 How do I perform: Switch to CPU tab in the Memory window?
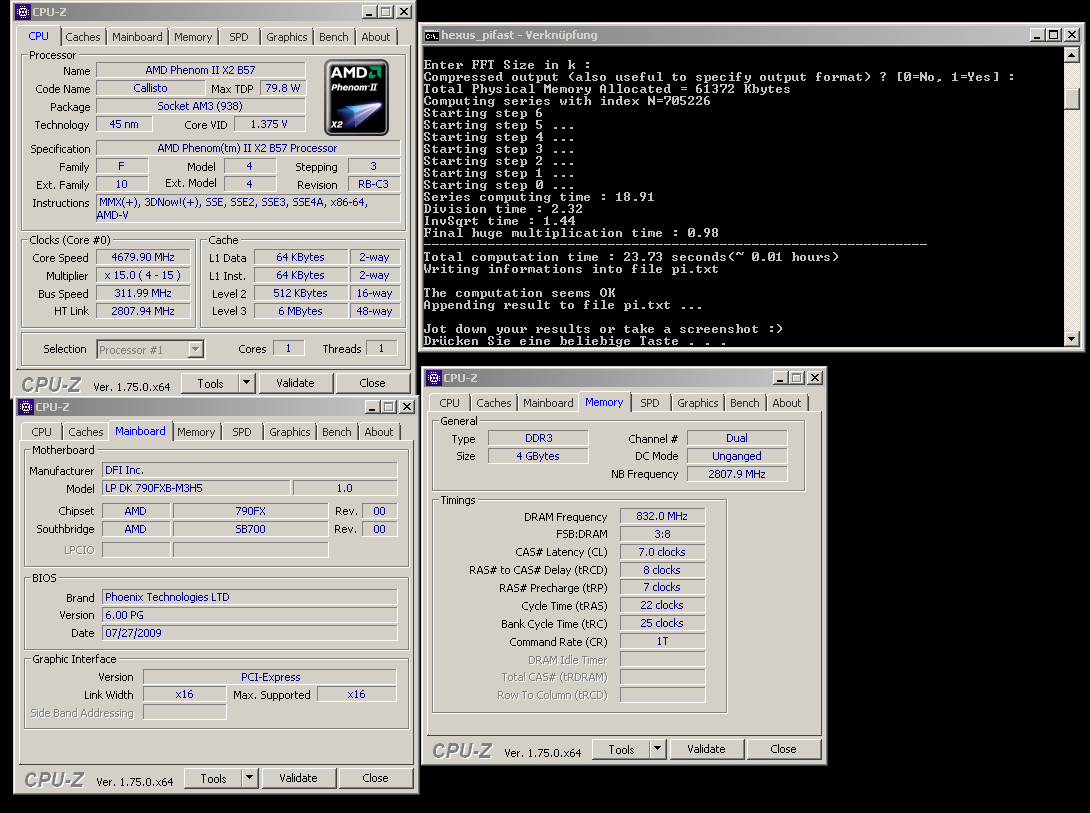pos(449,402)
